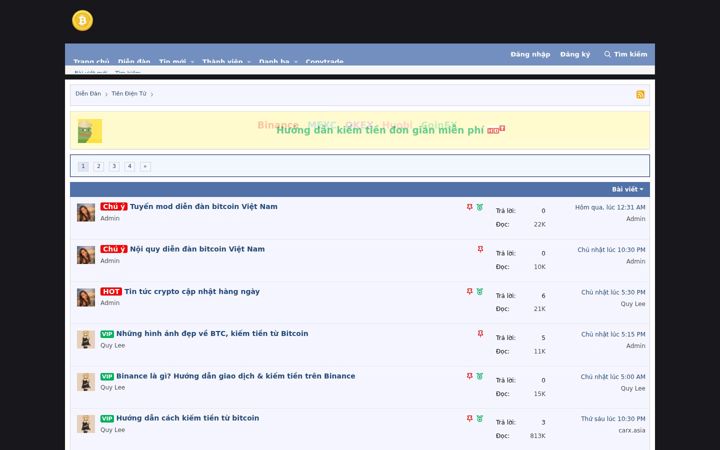720x450 pixels.
Task: Go to page 1
Action: (83, 166)
